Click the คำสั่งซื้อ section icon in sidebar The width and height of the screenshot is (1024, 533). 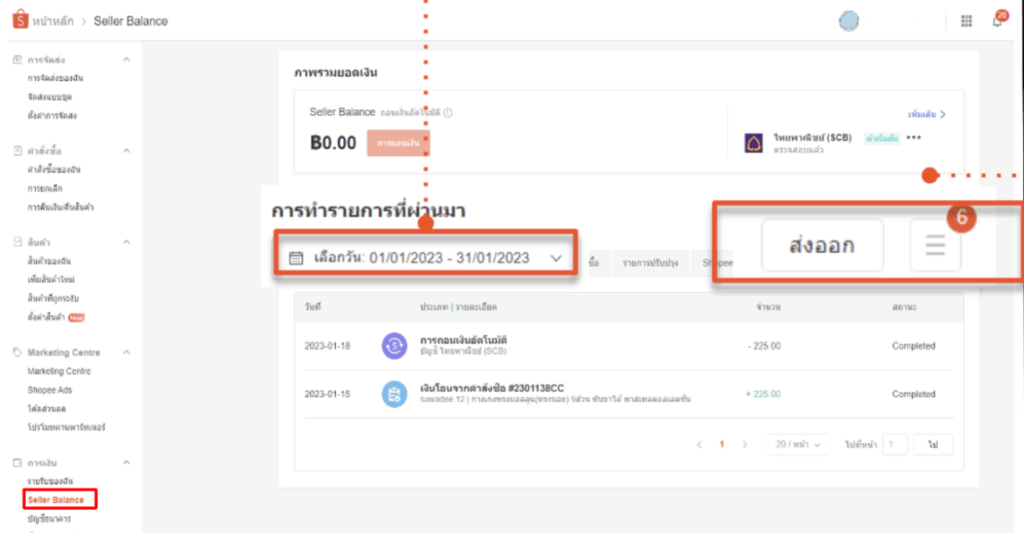click(x=17, y=151)
